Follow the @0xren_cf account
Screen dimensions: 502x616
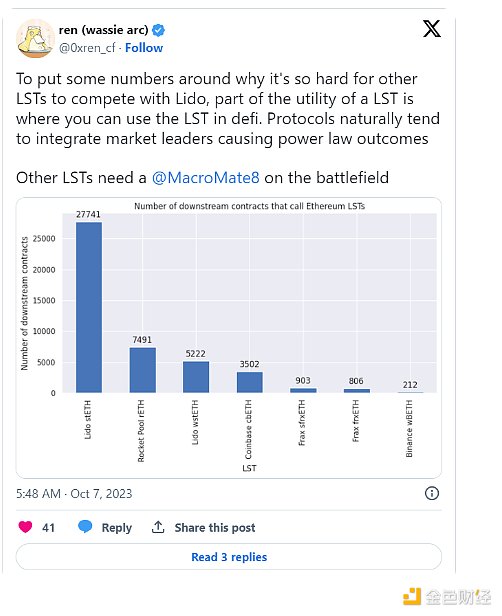coord(144,48)
